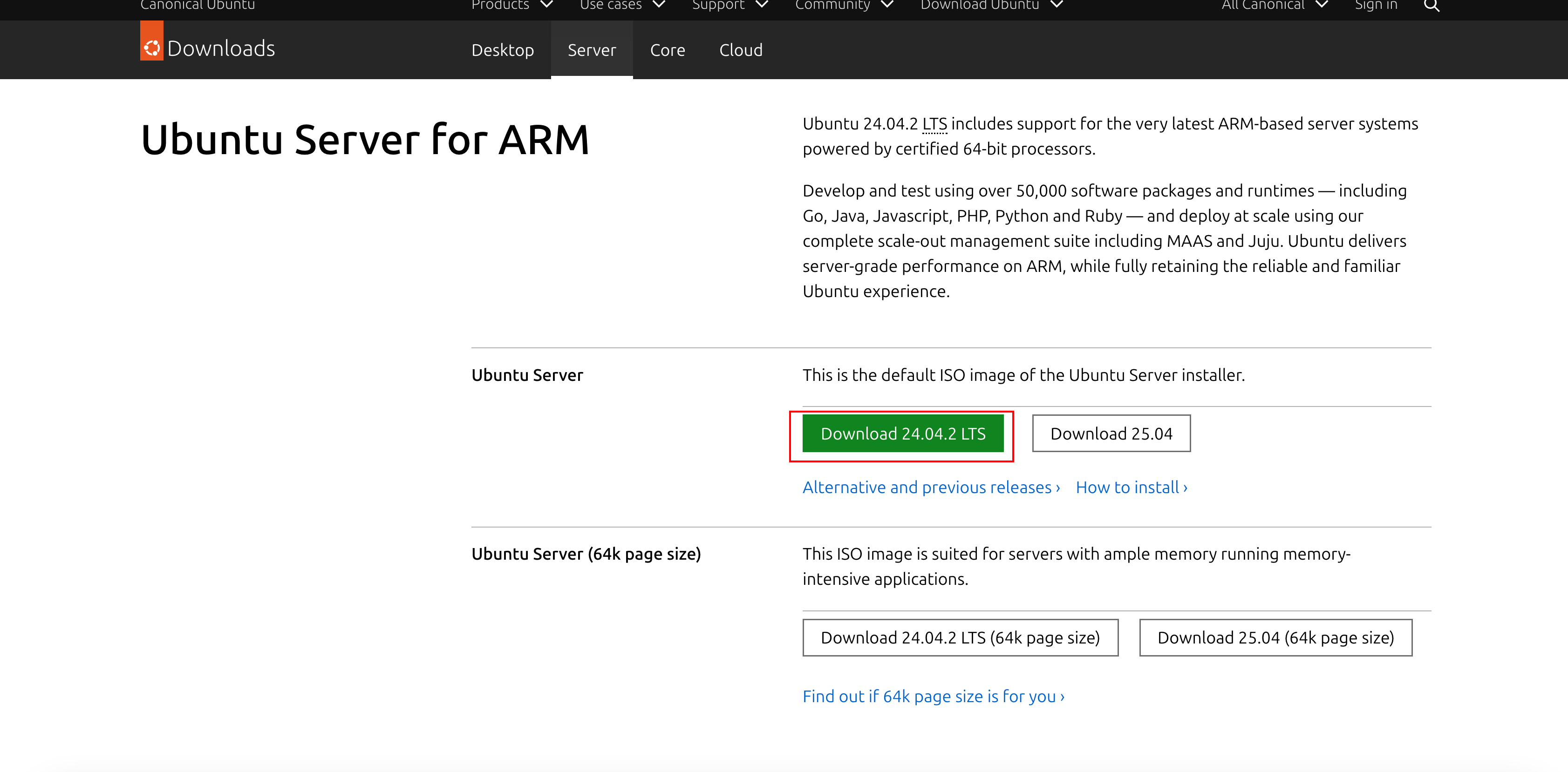Open Alternative and previous releases link
Screen dimensions: 1568x772
pos(931,488)
